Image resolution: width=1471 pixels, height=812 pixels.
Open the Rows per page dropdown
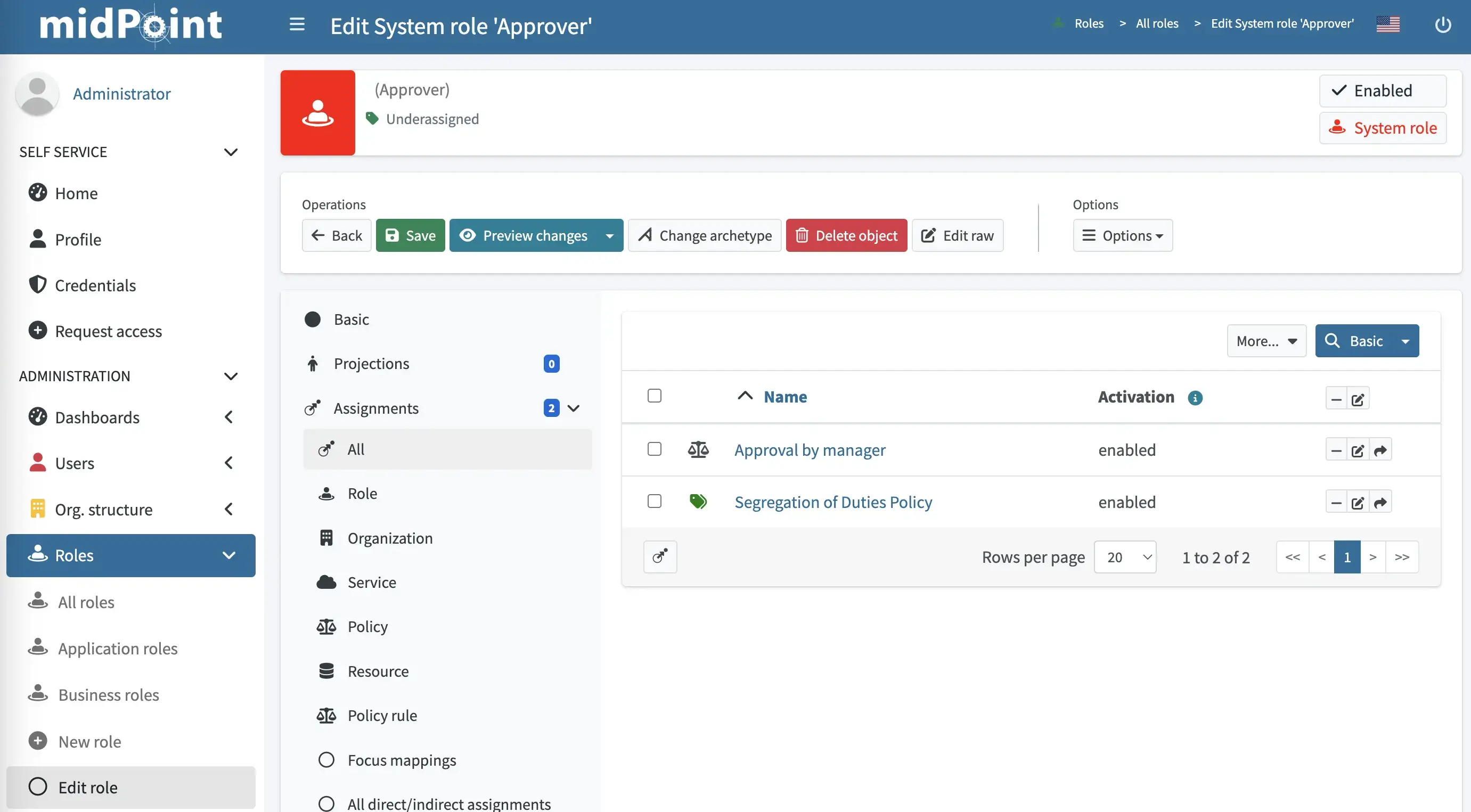[x=1124, y=557]
